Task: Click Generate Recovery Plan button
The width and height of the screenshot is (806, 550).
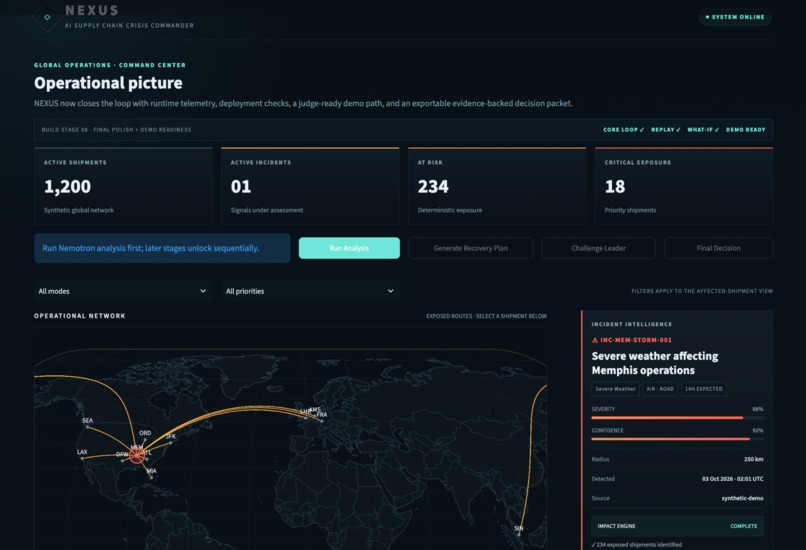Action: (x=470, y=248)
